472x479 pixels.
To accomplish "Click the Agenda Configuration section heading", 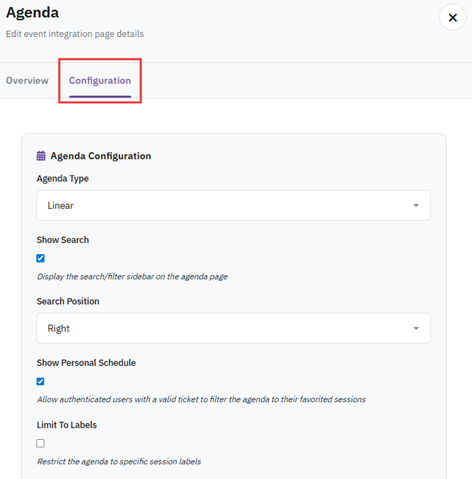I will click(x=101, y=156).
